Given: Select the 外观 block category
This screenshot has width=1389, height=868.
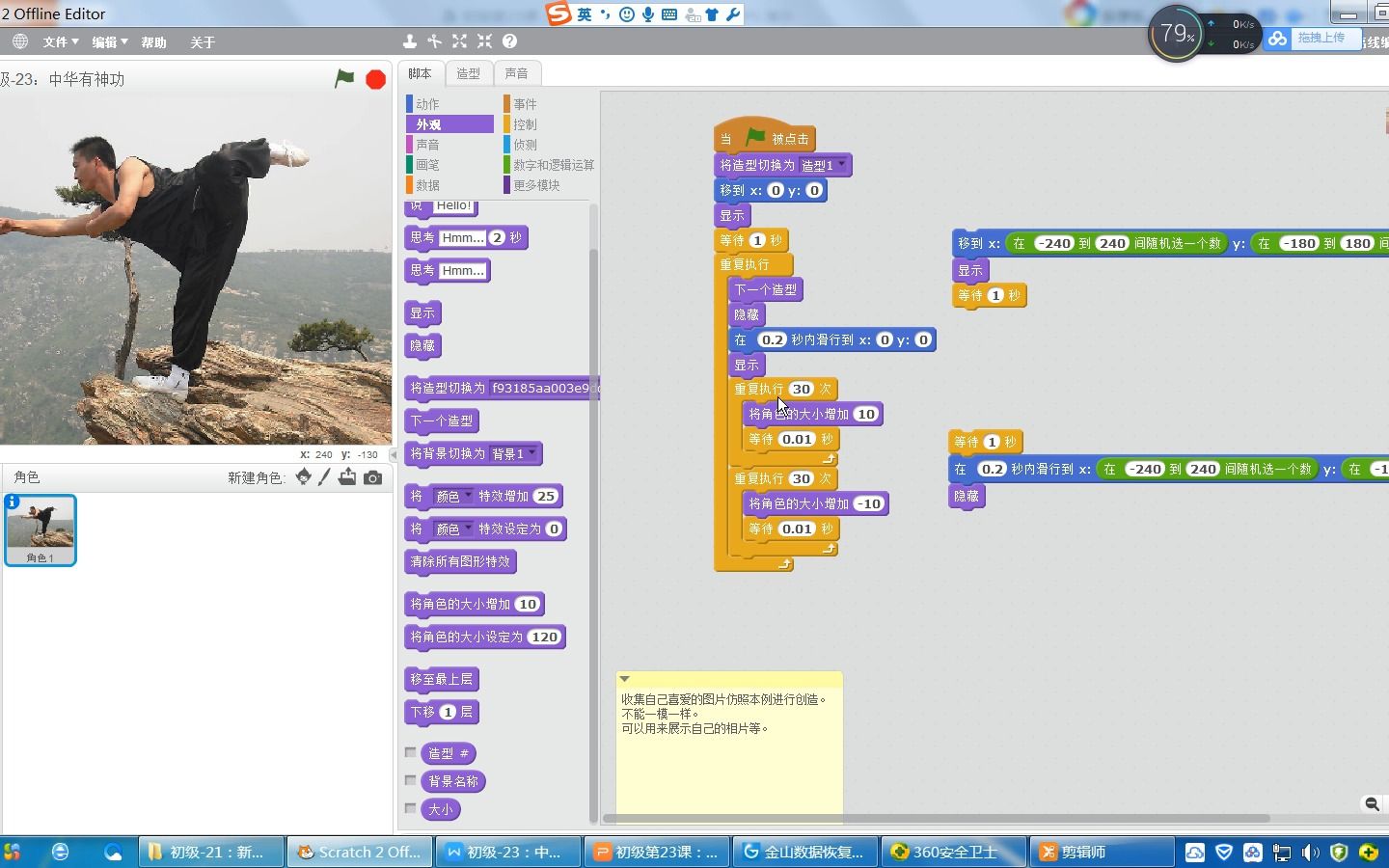Looking at the screenshot, I should pyautogui.click(x=449, y=124).
